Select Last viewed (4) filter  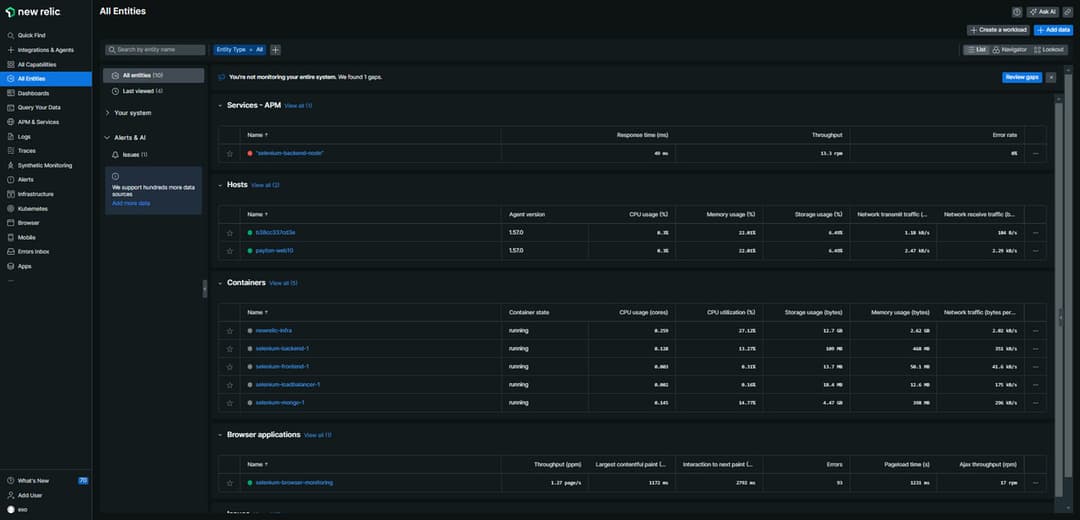tap(154, 91)
